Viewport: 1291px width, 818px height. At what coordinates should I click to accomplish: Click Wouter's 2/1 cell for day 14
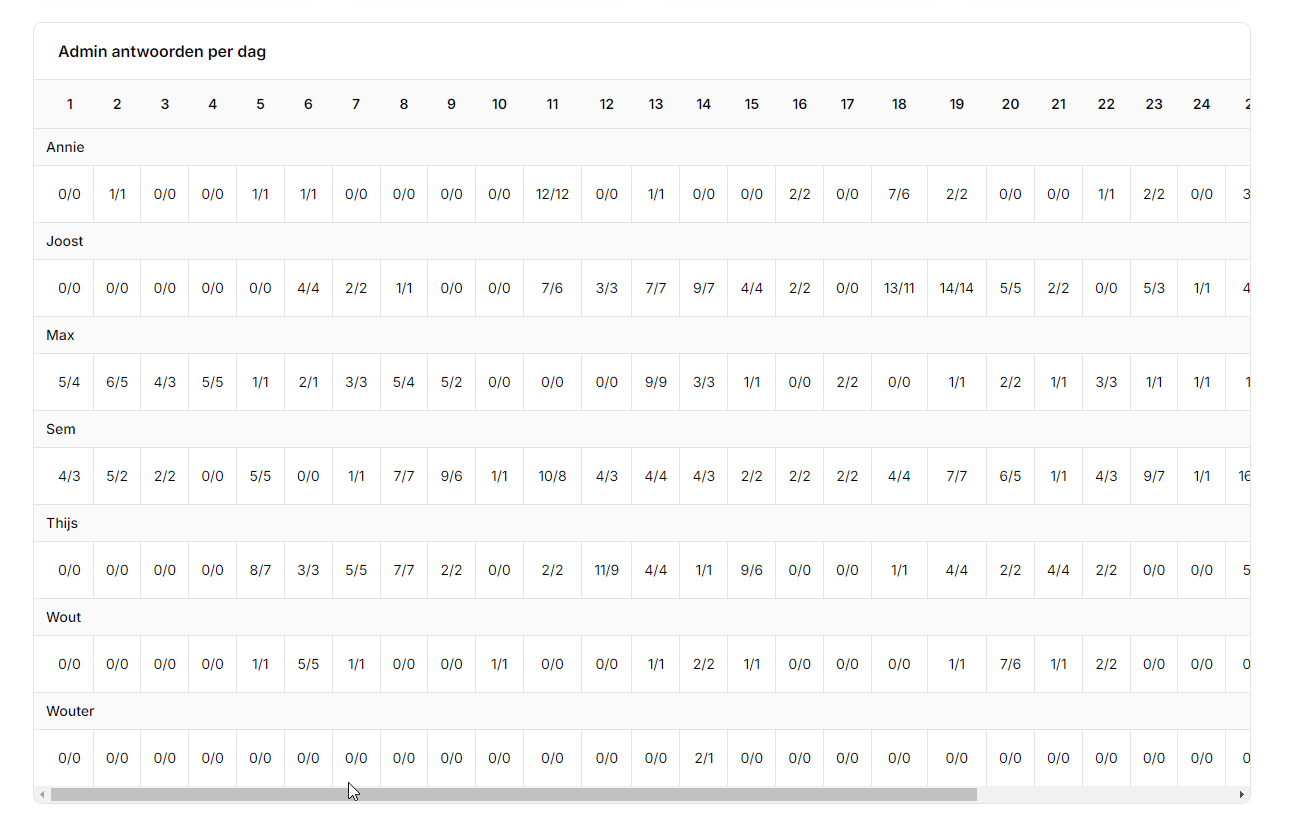704,758
